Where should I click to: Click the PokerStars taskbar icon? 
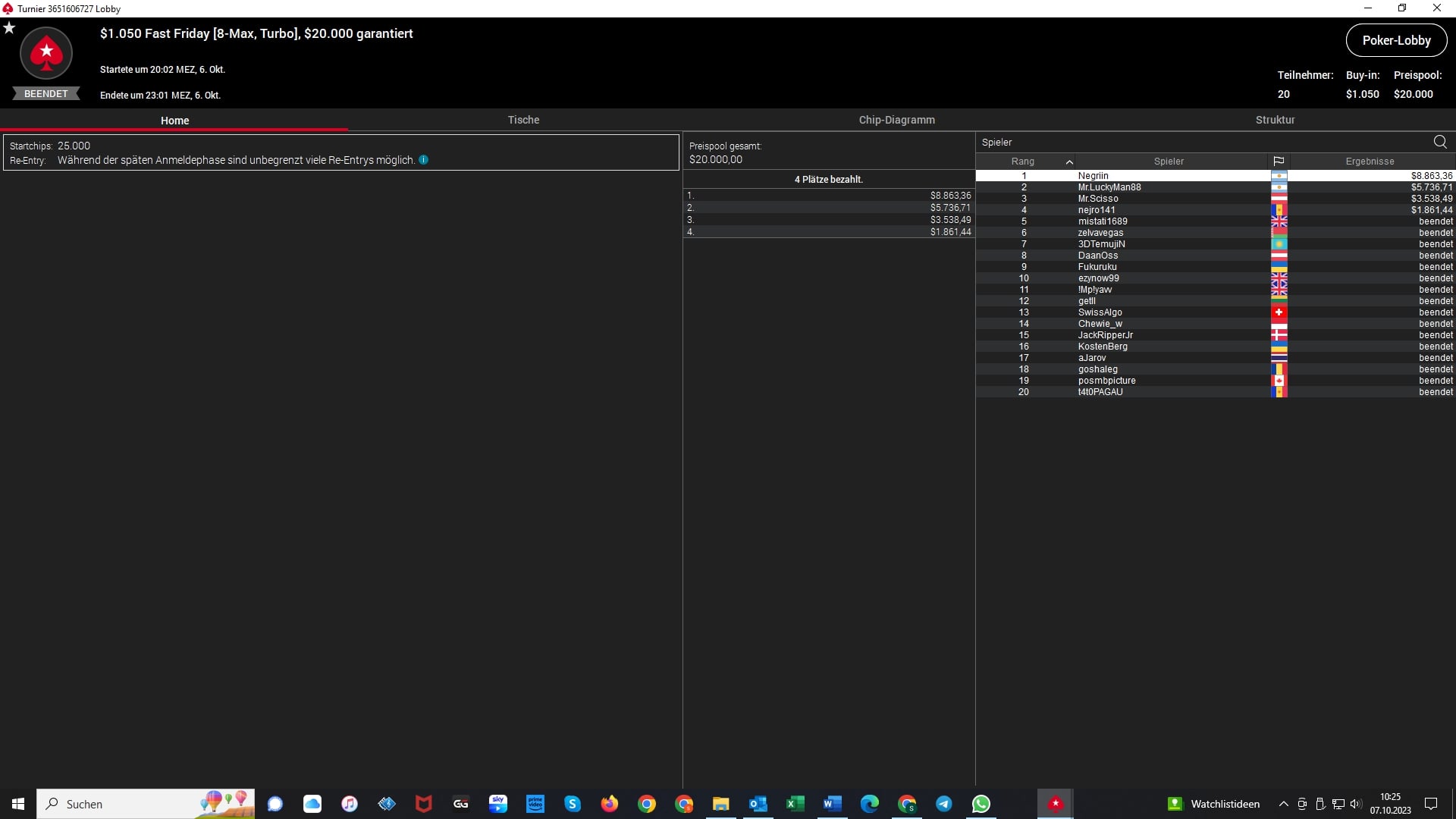point(1055,804)
